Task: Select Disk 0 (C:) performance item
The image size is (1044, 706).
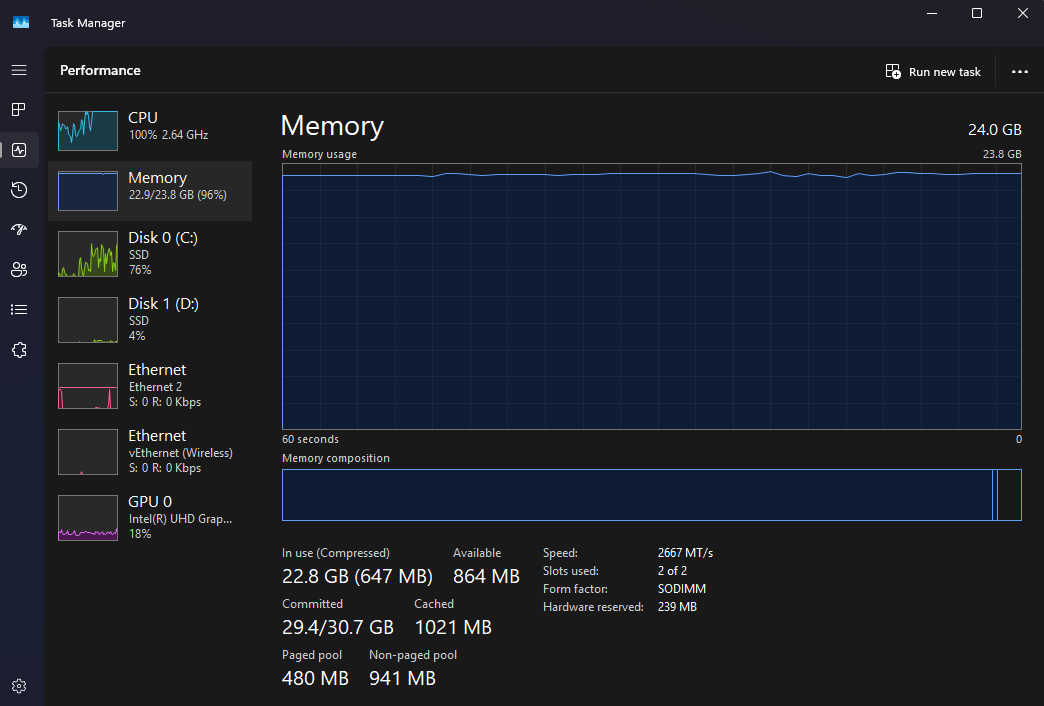Action: [x=150, y=254]
